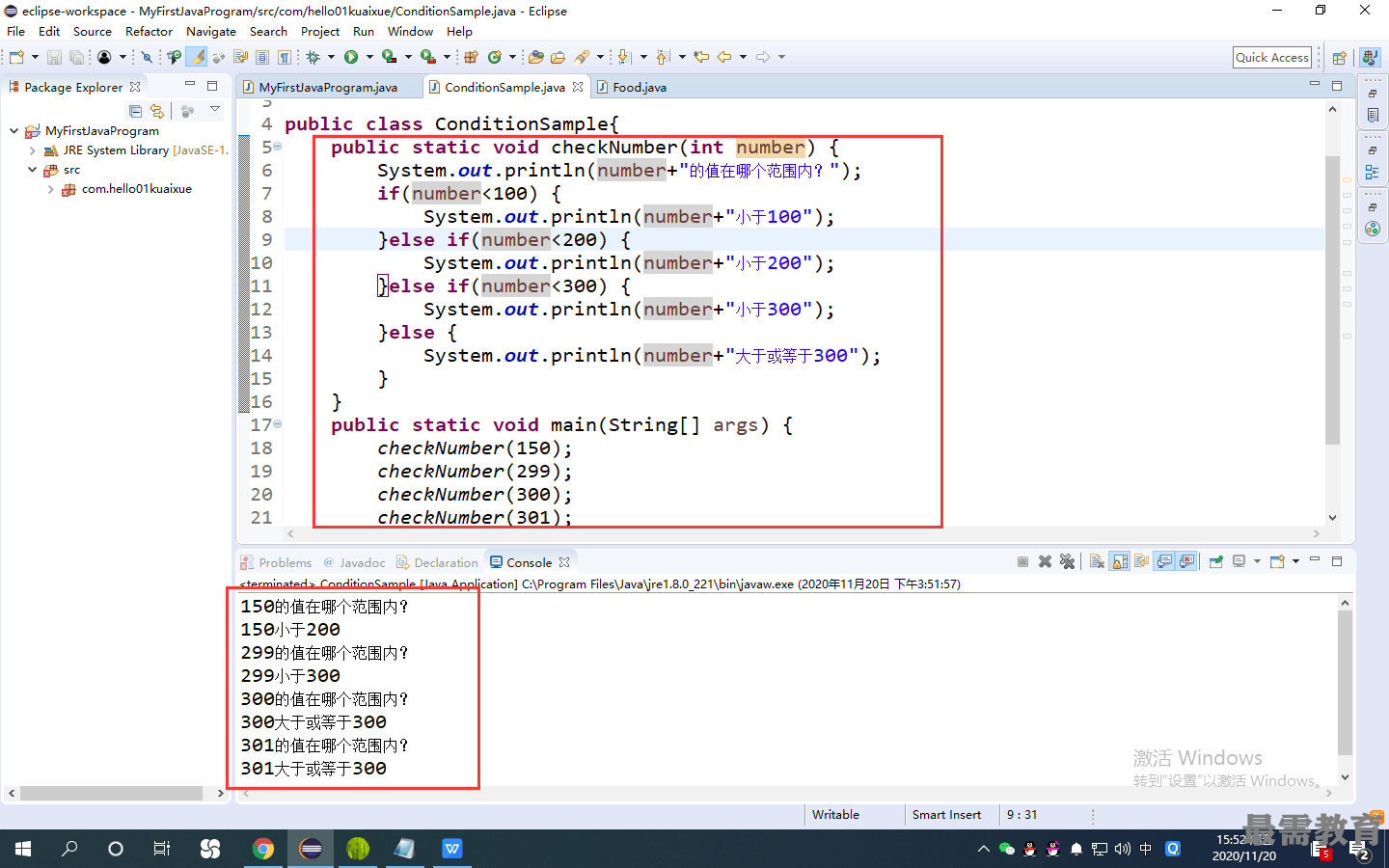The image size is (1389, 868).
Task: Clear the Console output icon
Action: click(1097, 561)
